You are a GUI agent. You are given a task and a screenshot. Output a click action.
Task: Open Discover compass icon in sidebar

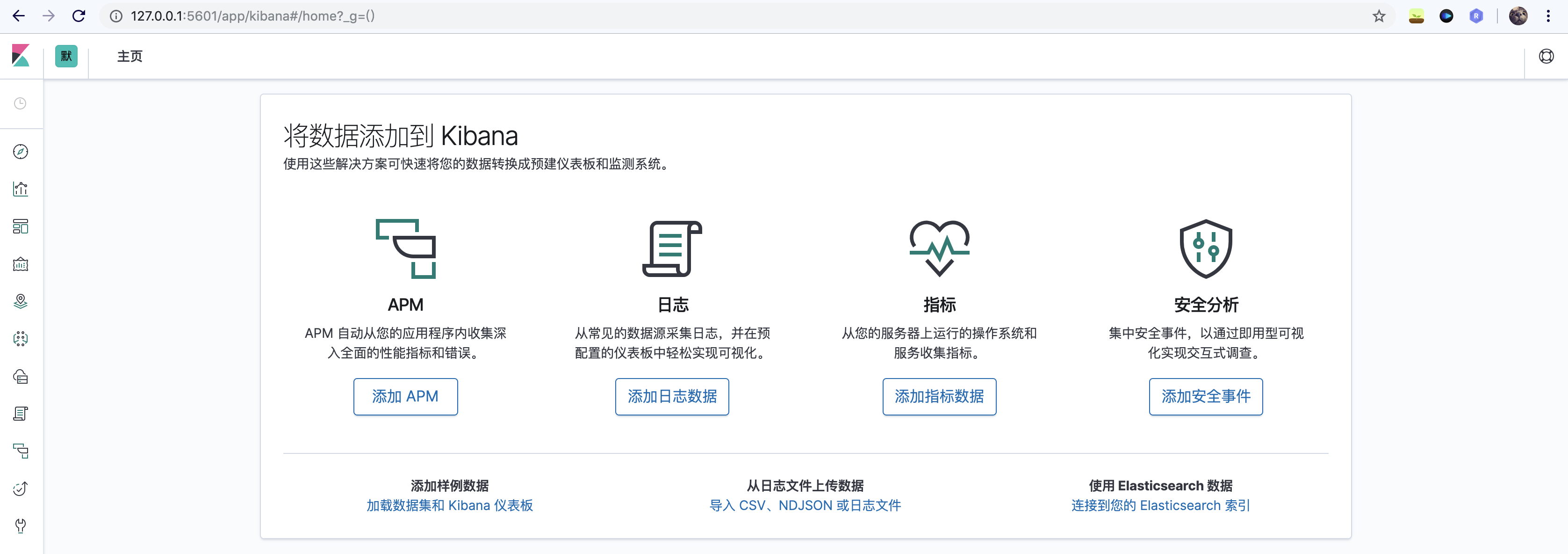tap(21, 152)
